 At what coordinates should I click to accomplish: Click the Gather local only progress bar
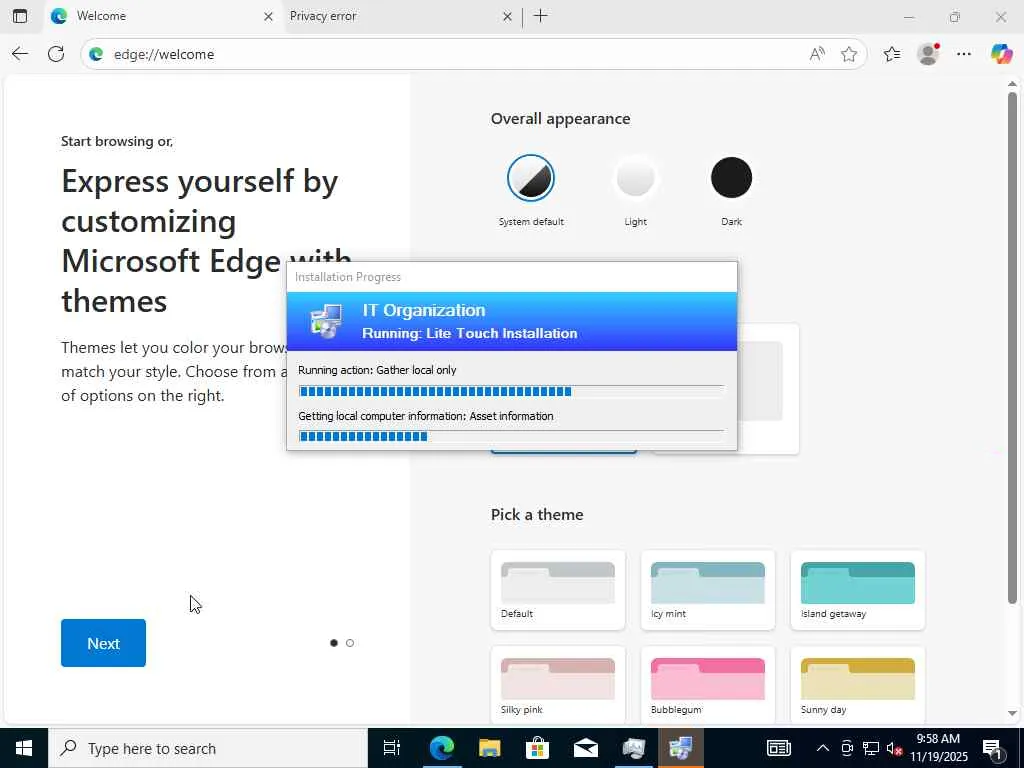511,391
